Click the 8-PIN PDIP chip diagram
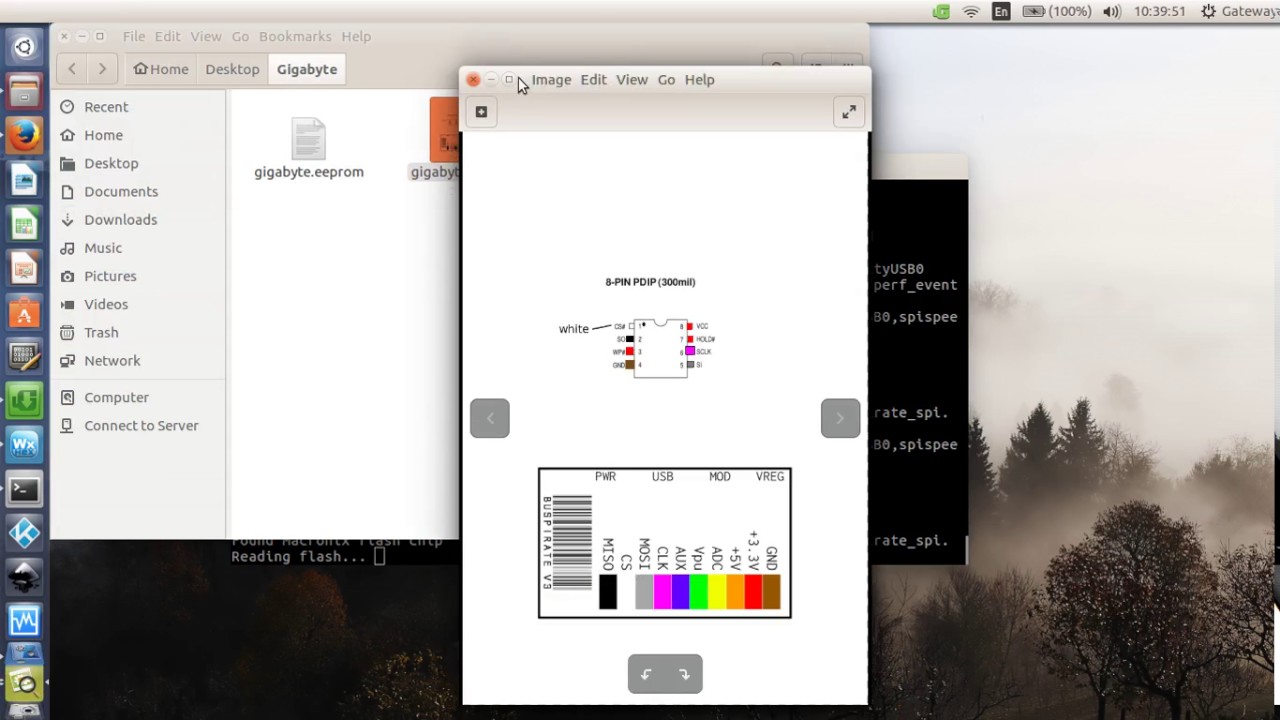This screenshot has width=1280, height=720. click(x=661, y=346)
